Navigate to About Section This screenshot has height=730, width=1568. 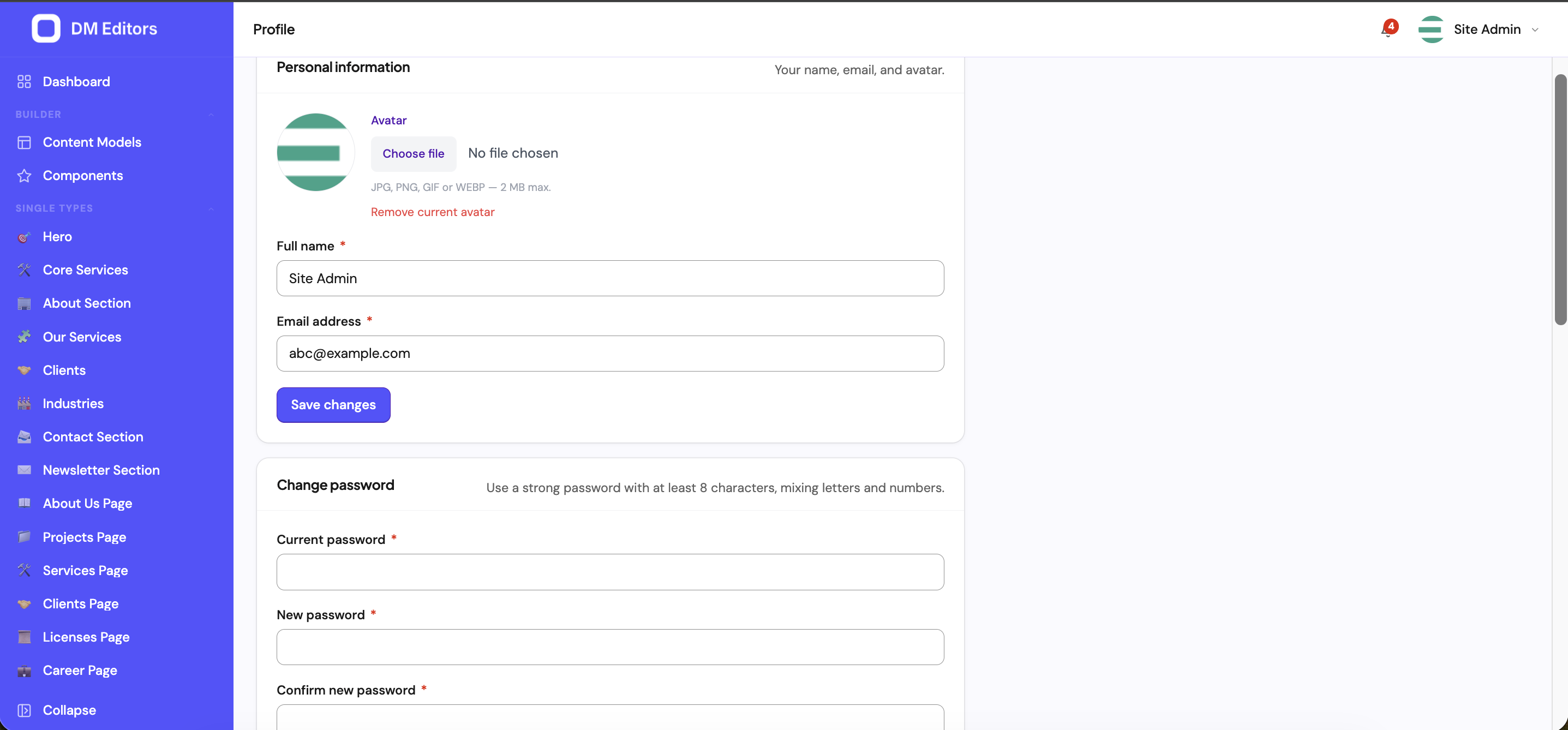117,303
